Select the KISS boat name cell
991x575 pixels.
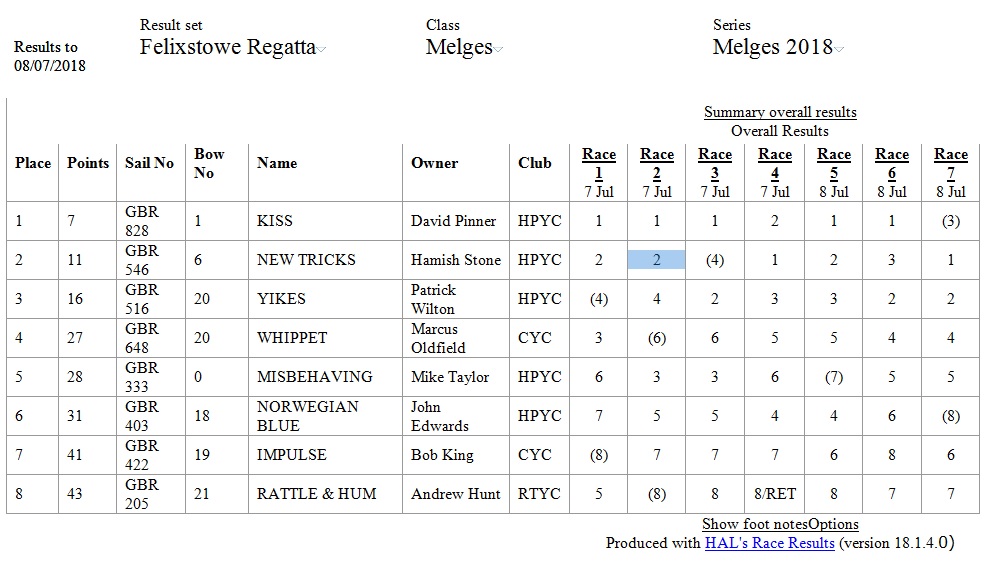coord(325,221)
